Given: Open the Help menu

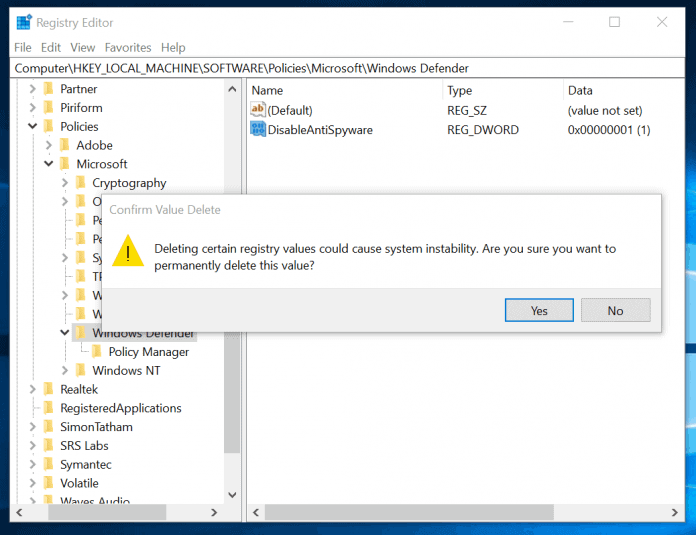Looking at the screenshot, I should click(173, 47).
